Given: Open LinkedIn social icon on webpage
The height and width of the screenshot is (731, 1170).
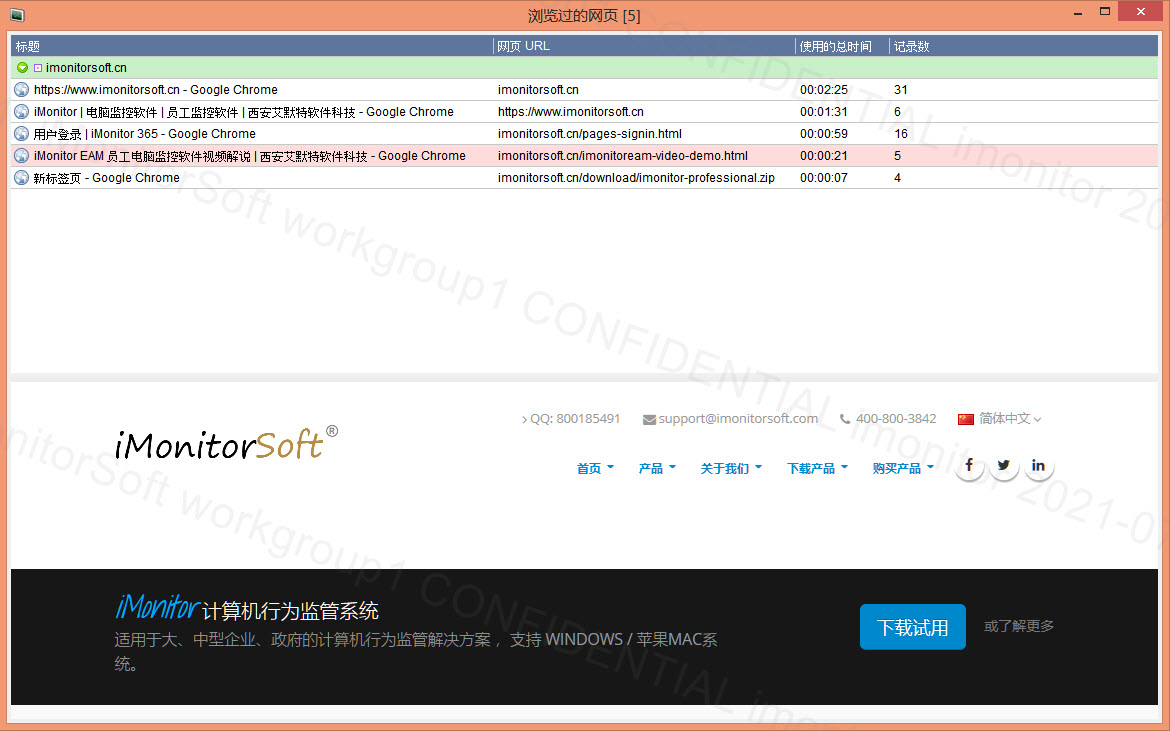Looking at the screenshot, I should (x=1038, y=466).
